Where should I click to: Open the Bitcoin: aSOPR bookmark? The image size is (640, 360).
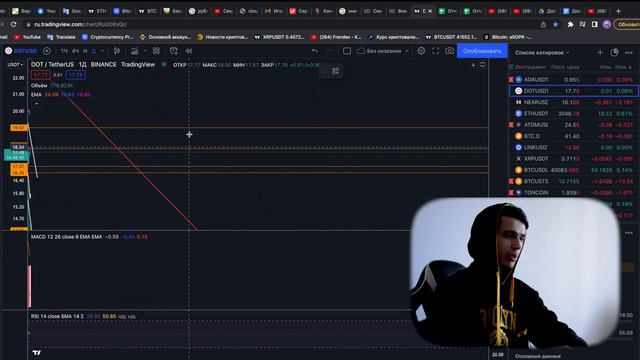pyautogui.click(x=507, y=37)
